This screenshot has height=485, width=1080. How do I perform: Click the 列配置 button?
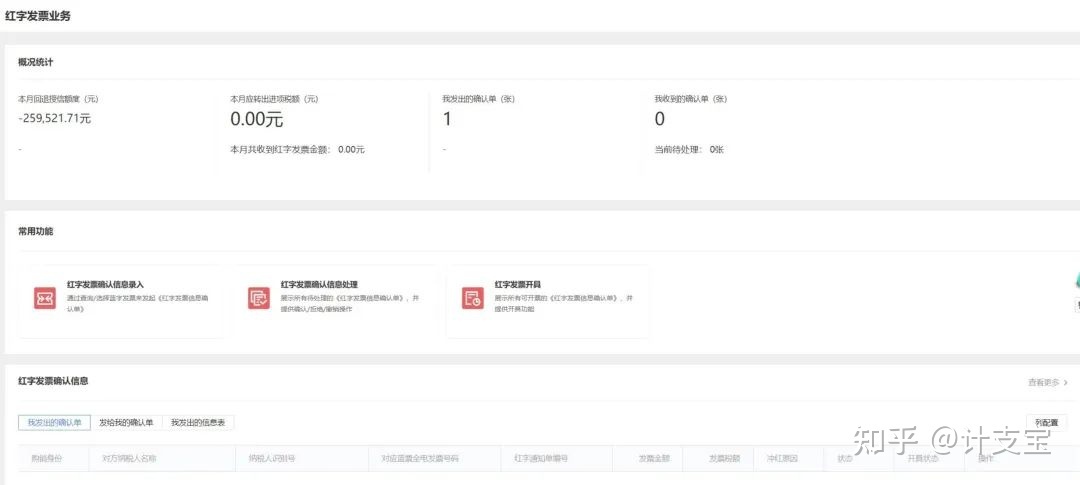coord(1046,422)
